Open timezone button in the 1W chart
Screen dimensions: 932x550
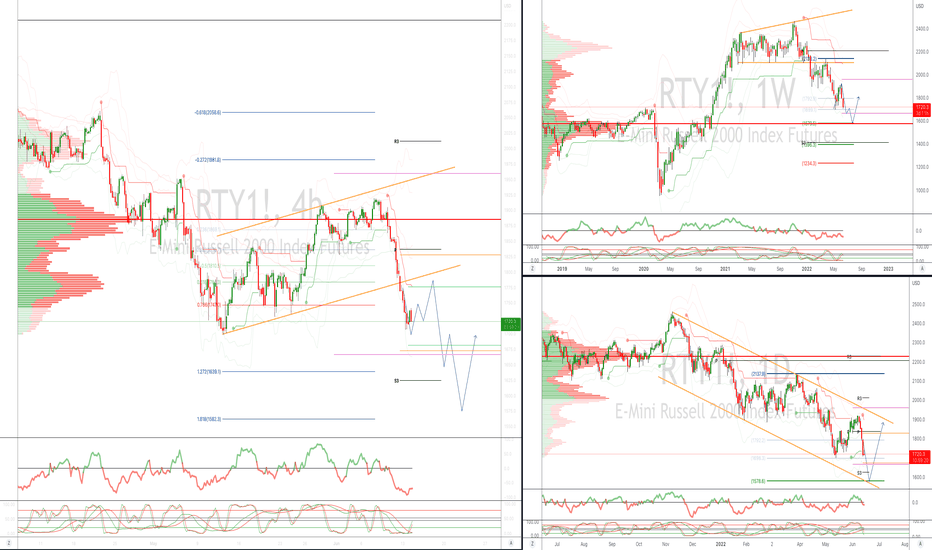(533, 269)
